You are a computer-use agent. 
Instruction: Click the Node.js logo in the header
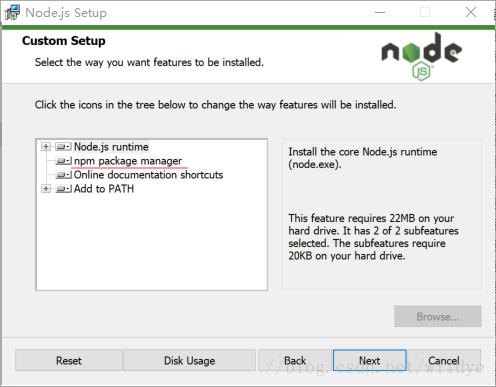421,57
